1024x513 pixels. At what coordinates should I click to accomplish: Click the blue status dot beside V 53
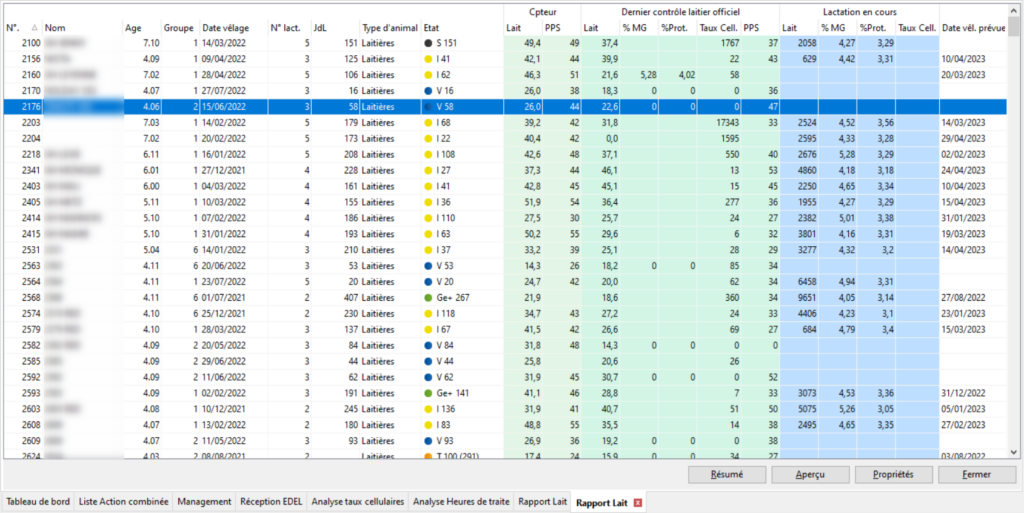pos(428,266)
